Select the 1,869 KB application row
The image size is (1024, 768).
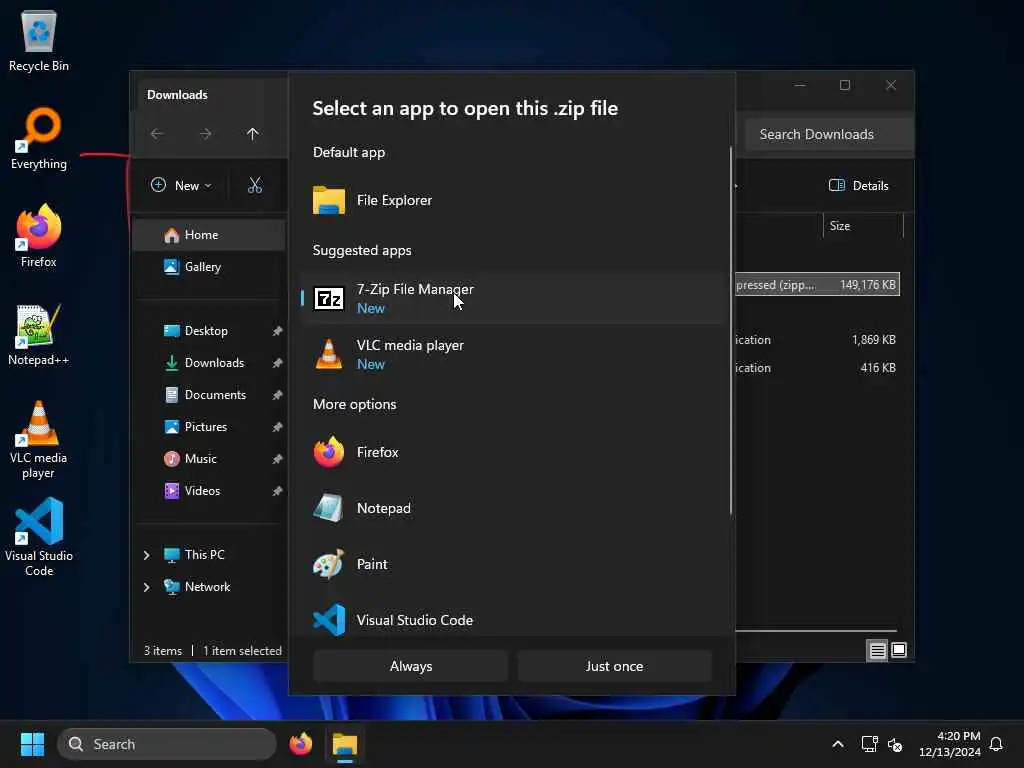(x=817, y=340)
